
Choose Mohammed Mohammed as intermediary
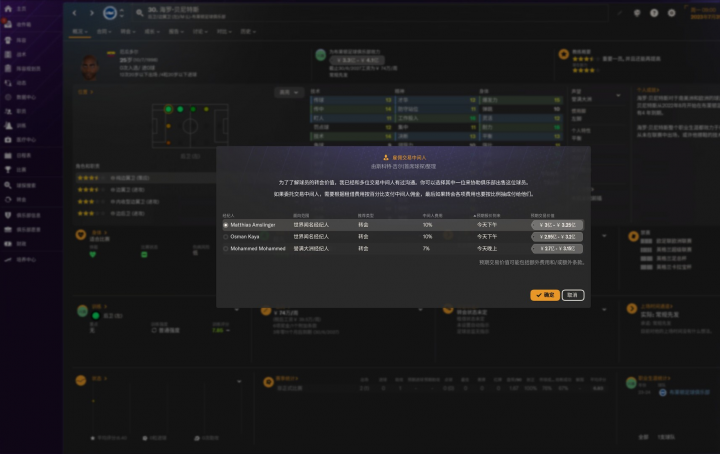226,248
